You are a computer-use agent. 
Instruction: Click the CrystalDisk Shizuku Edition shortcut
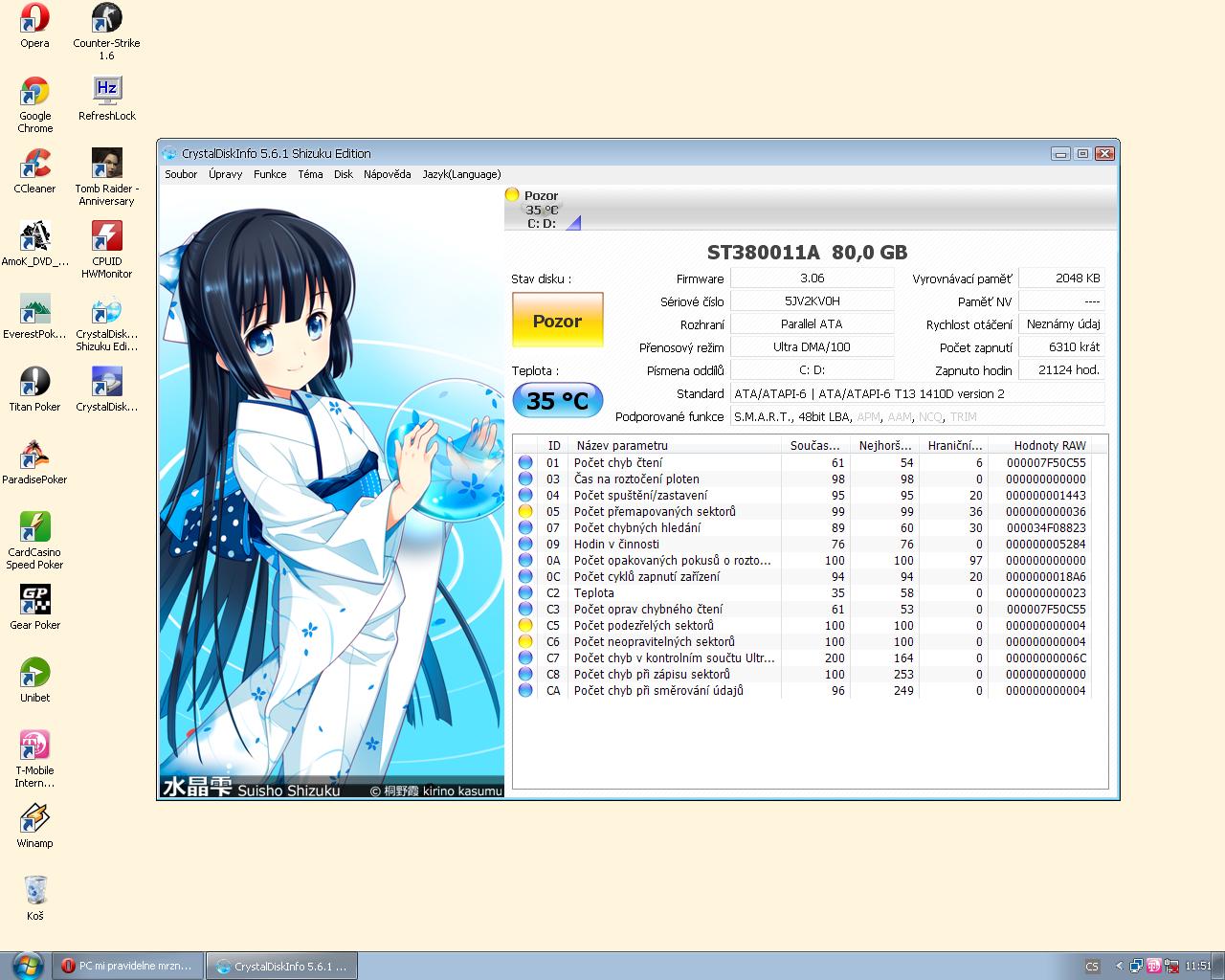point(106,323)
